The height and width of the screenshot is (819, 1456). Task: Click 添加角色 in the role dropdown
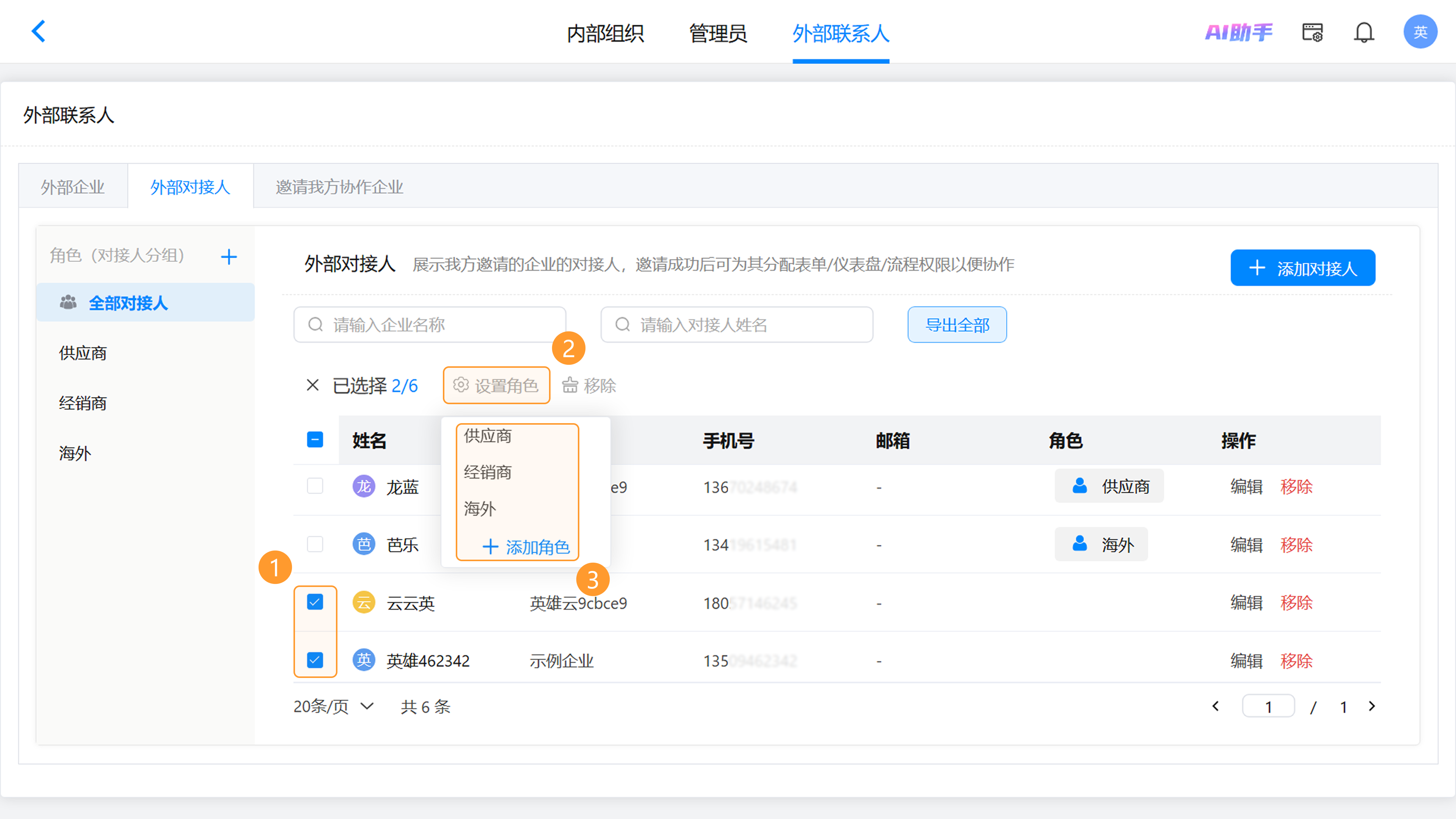click(x=526, y=547)
